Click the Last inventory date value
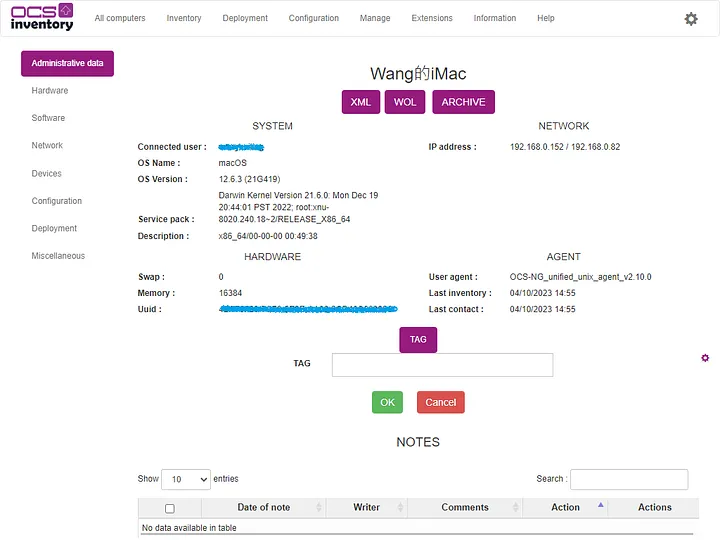Viewport: 720px width, 540px height. (x=542, y=293)
